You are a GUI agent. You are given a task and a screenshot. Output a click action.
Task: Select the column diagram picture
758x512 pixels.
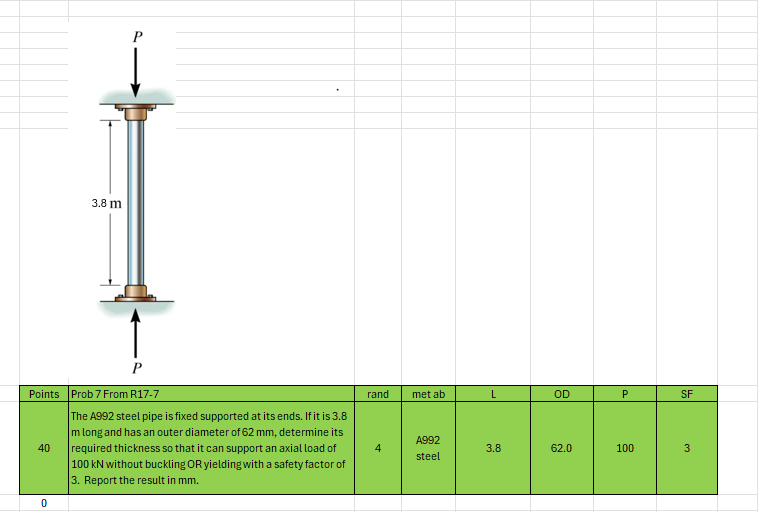(x=122, y=201)
